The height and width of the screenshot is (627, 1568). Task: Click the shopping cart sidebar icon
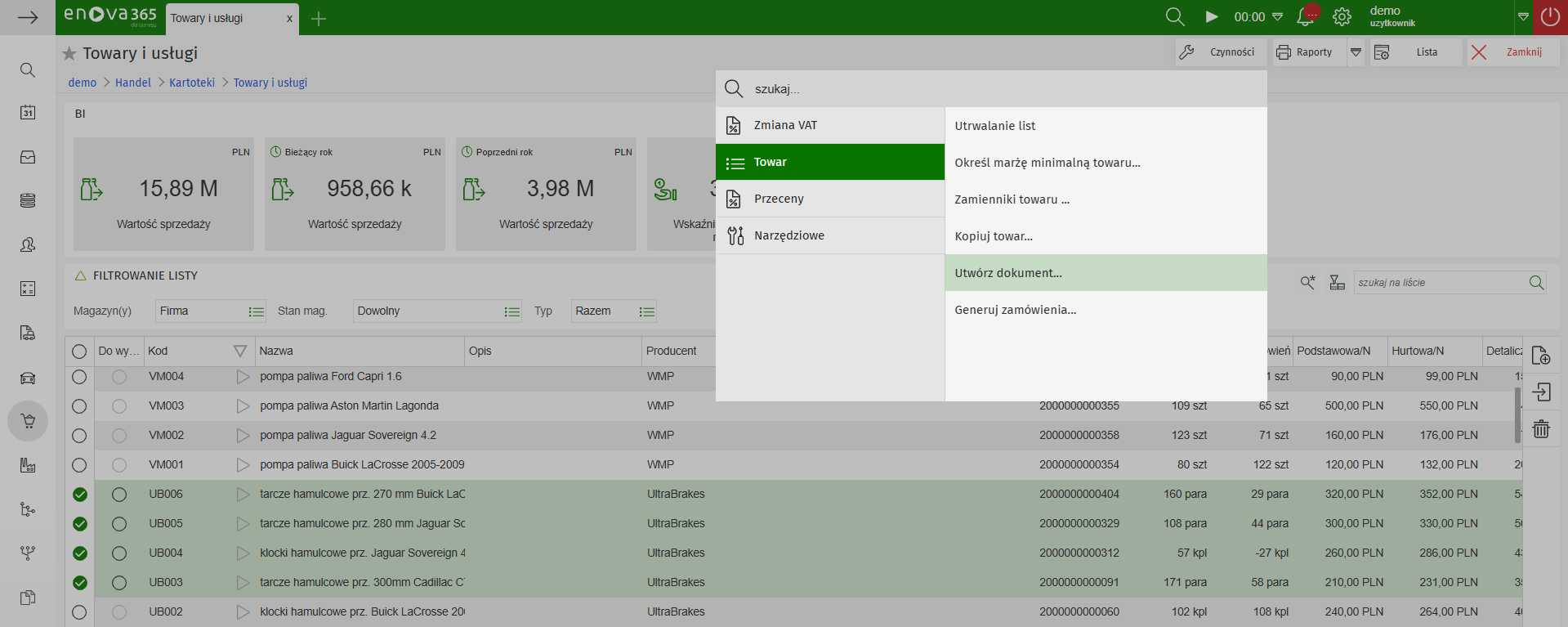tap(28, 422)
